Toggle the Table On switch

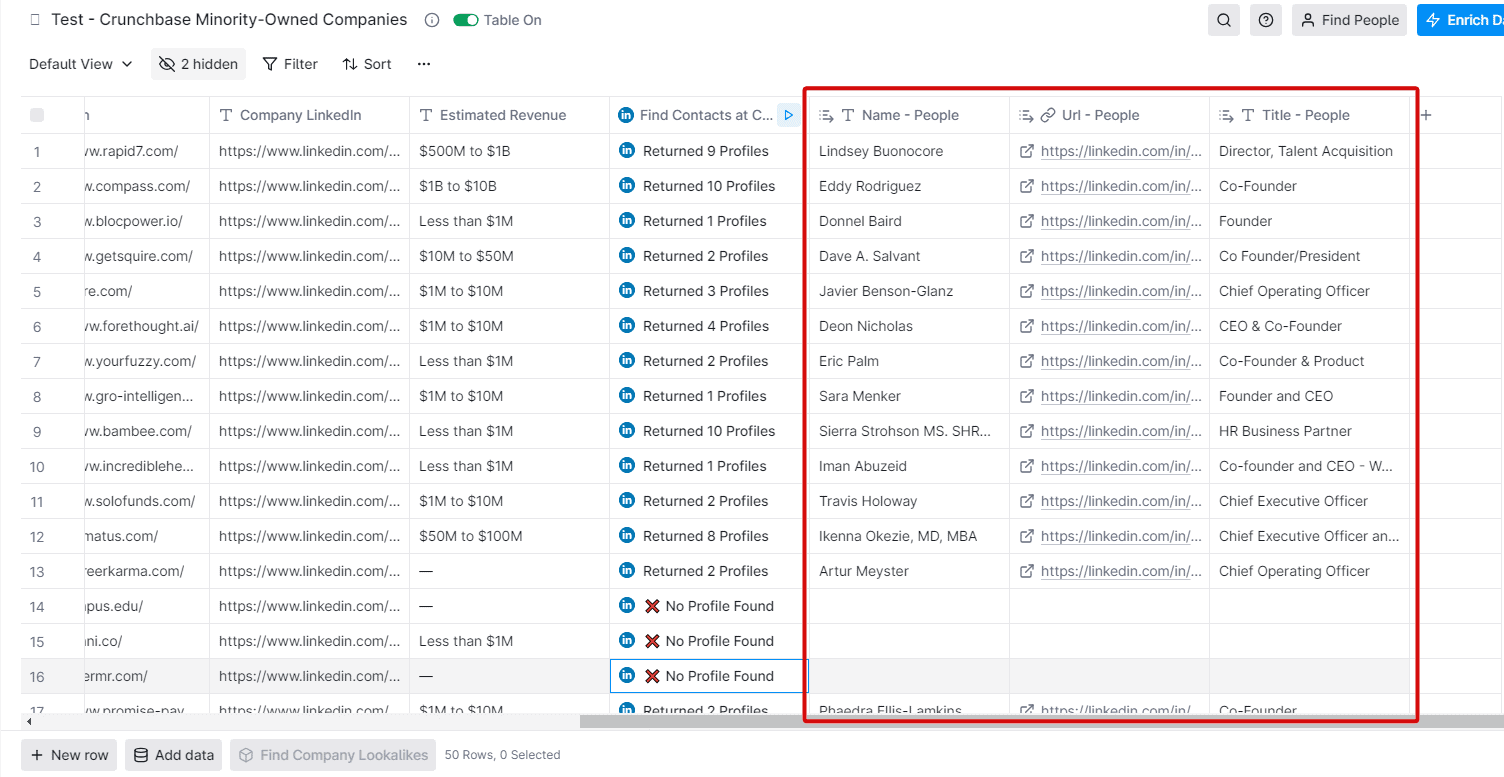pos(466,20)
